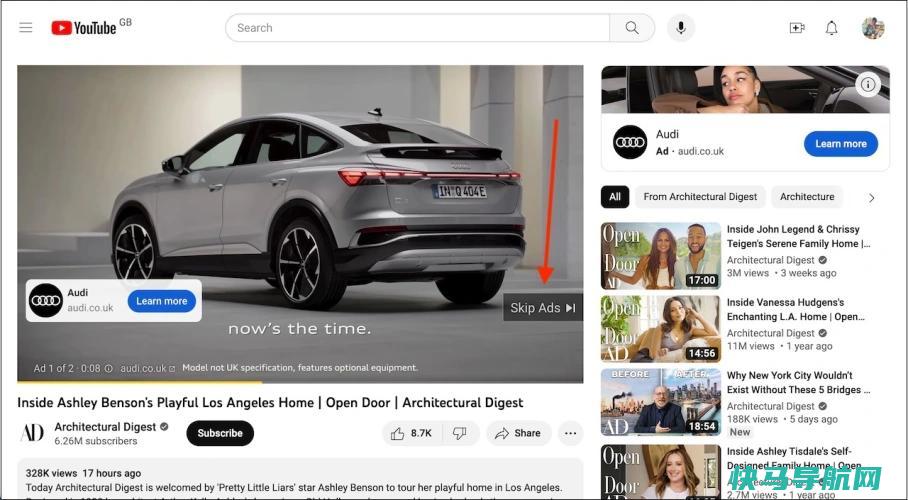
Task: Open the Create video icon
Action: click(797, 28)
